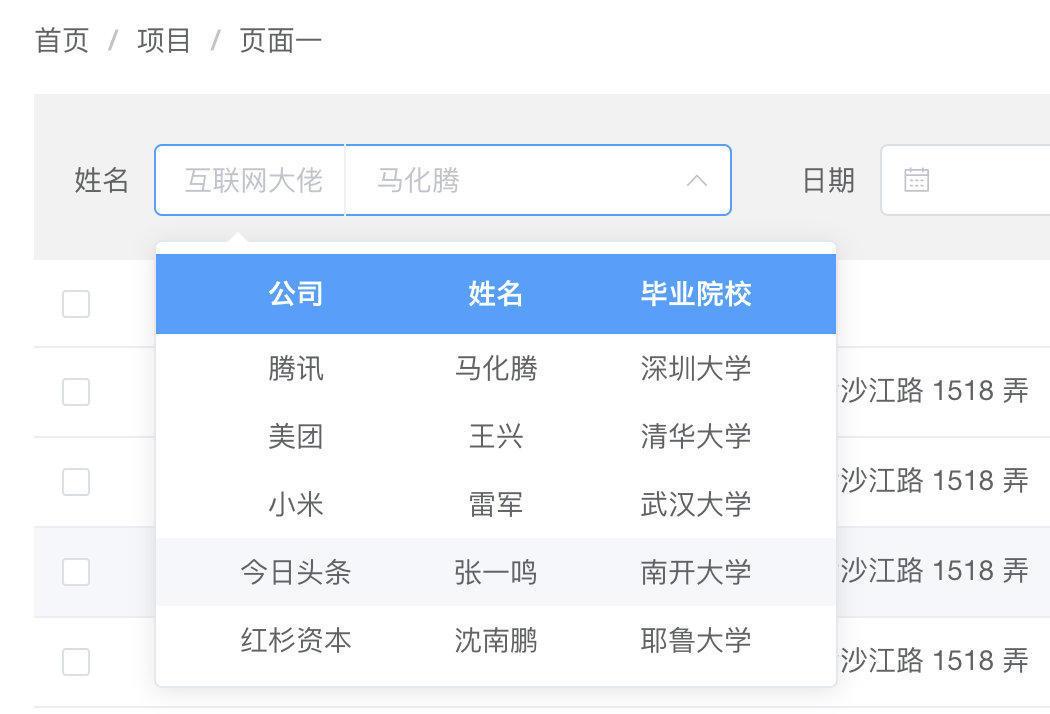Image resolution: width=1050 pixels, height=714 pixels.
Task: Check the topmost checkbox in the table
Action: [x=76, y=304]
